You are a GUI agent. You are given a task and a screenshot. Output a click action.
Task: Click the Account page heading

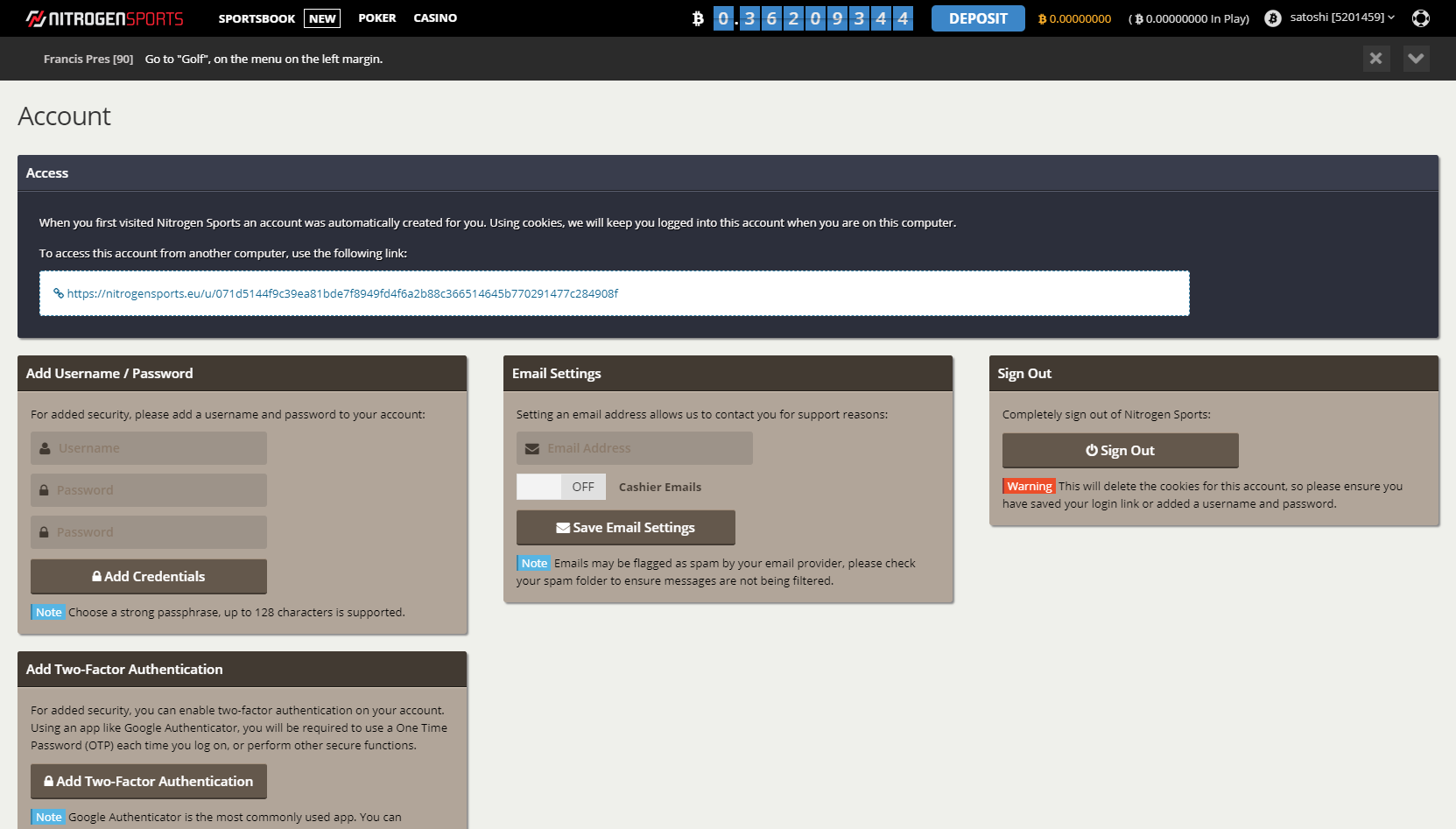point(64,116)
